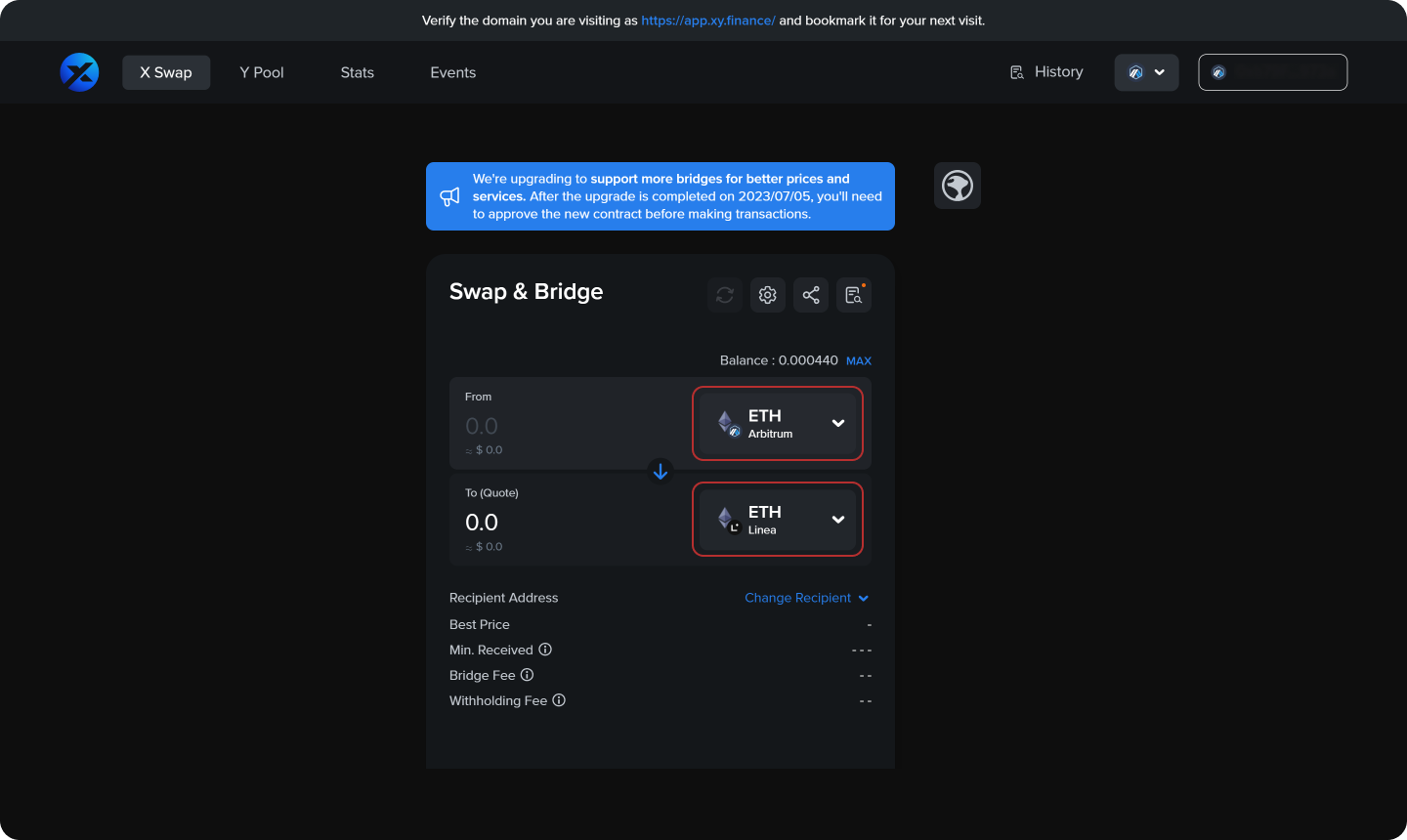Switch to the Y Pool tab
This screenshot has width=1407, height=840.
tap(262, 72)
